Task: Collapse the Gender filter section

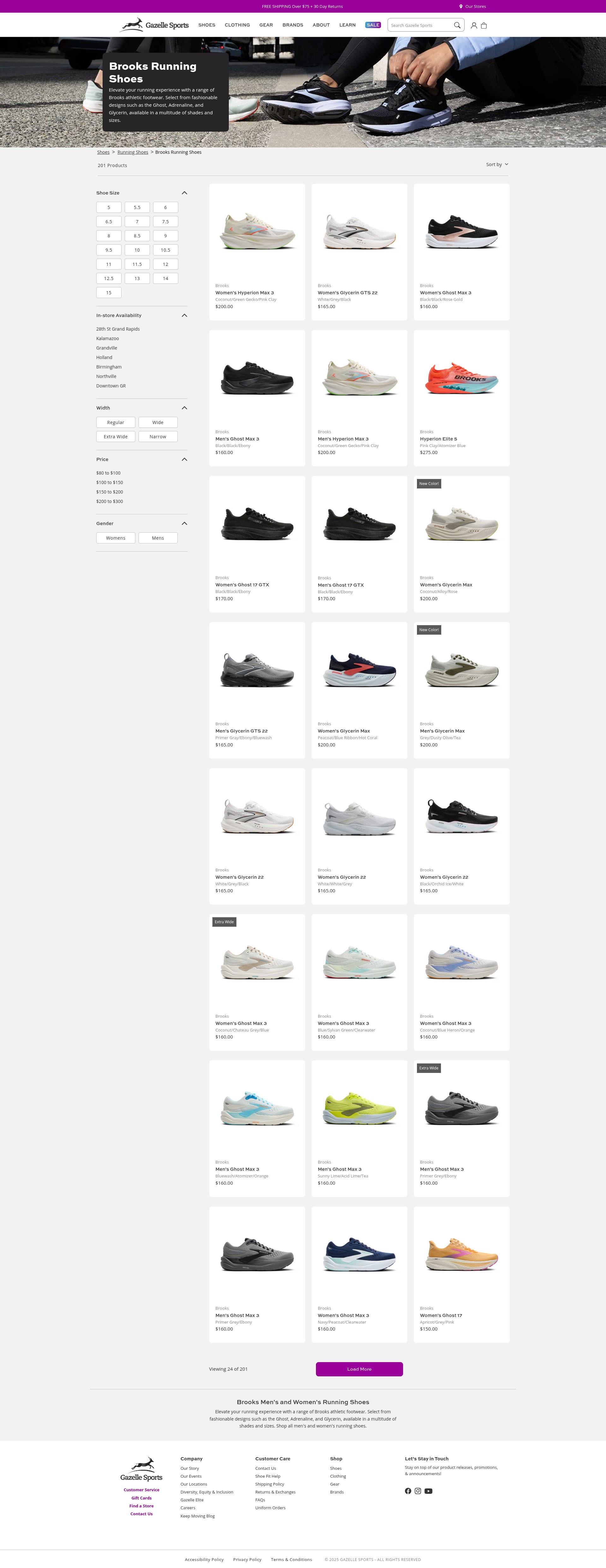Action: click(x=184, y=524)
